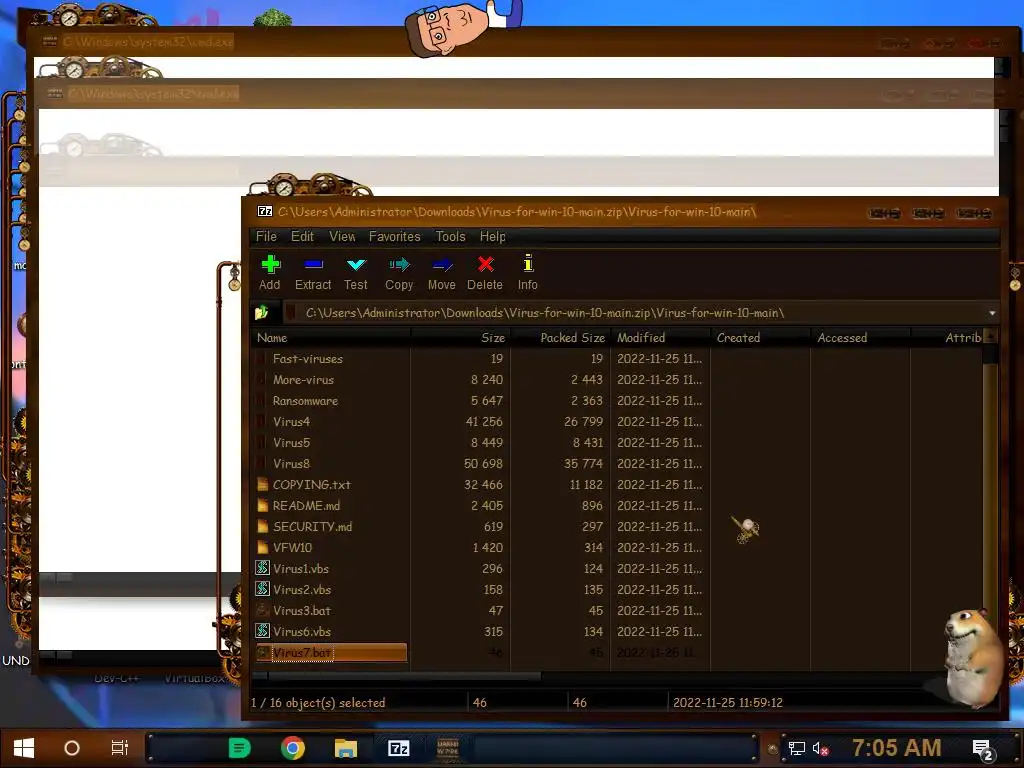
Task: Sort by the Created column header
Action: click(761, 338)
